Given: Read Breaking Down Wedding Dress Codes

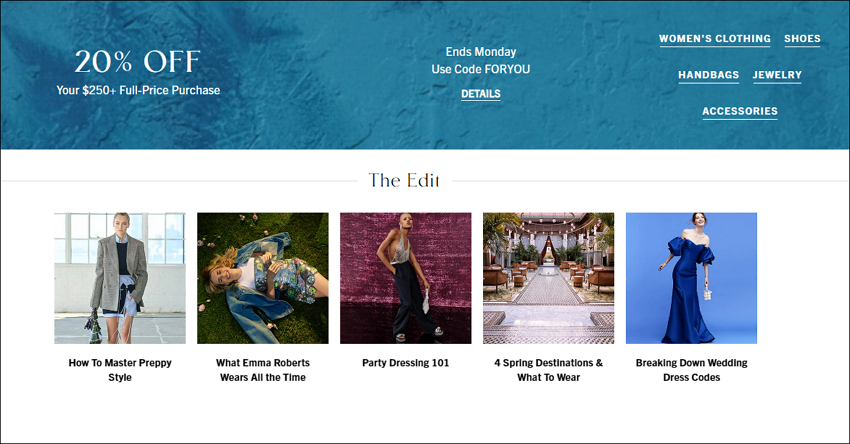Looking at the screenshot, I should [x=692, y=370].
